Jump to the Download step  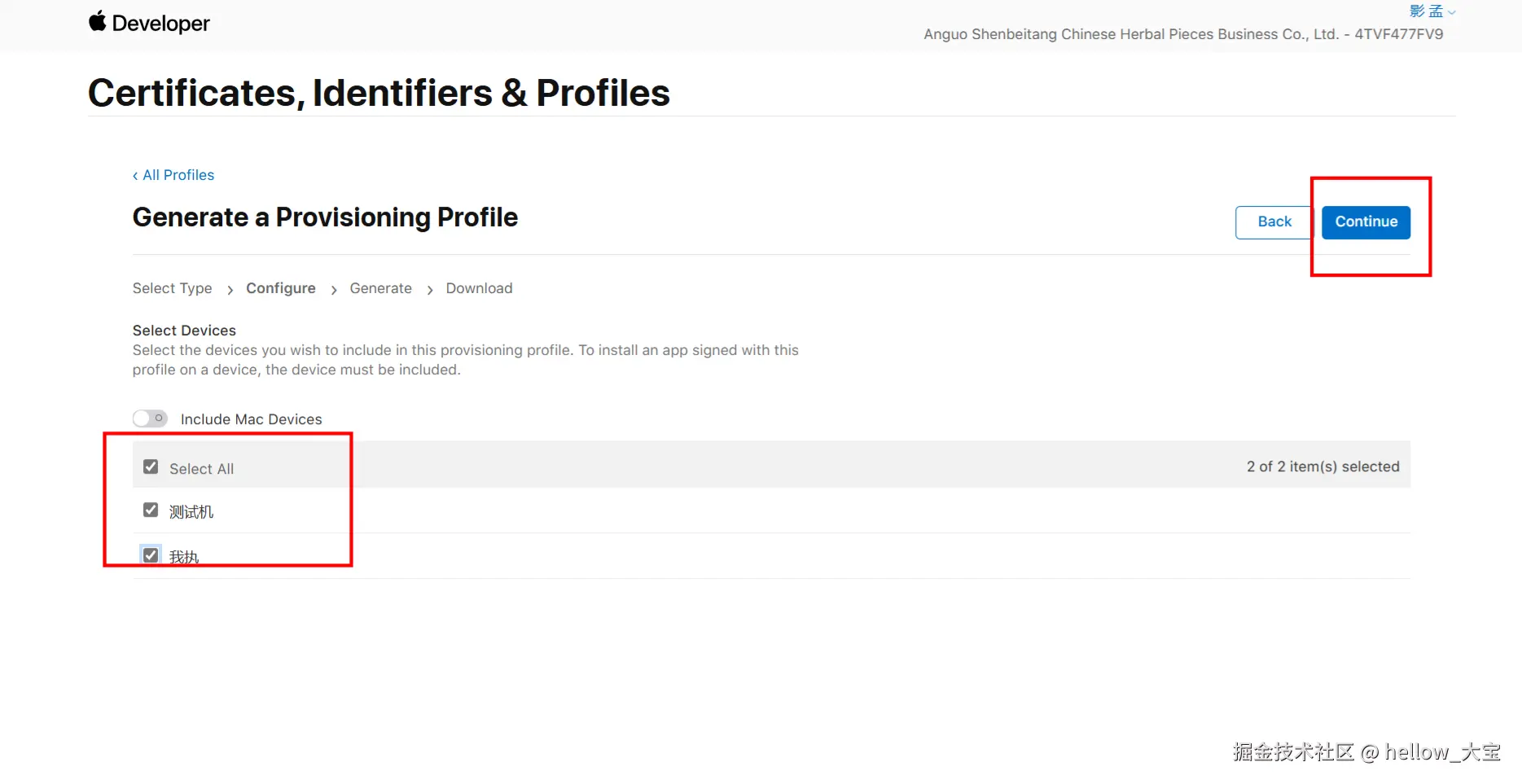coord(479,288)
